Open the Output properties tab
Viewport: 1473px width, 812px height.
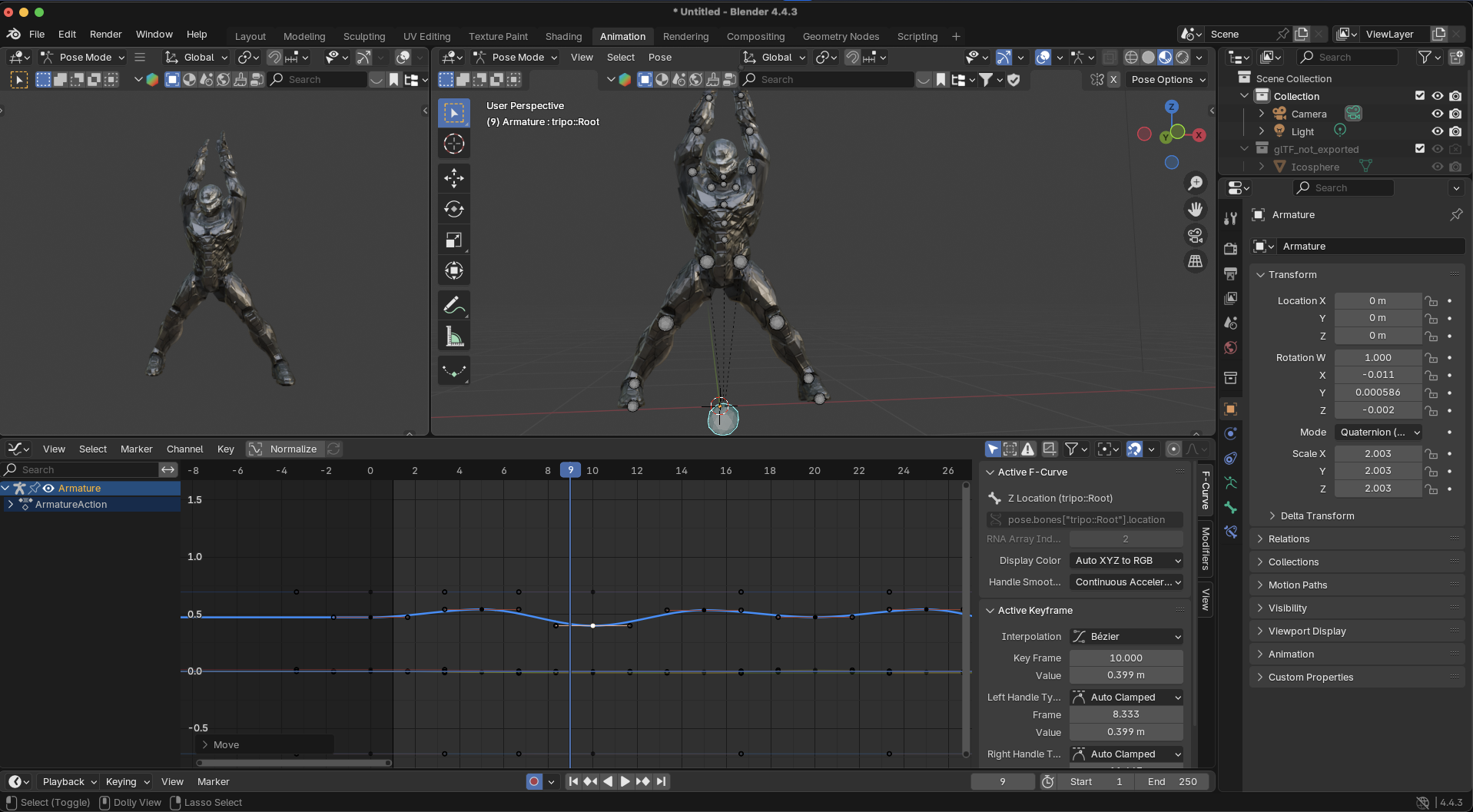[1231, 273]
